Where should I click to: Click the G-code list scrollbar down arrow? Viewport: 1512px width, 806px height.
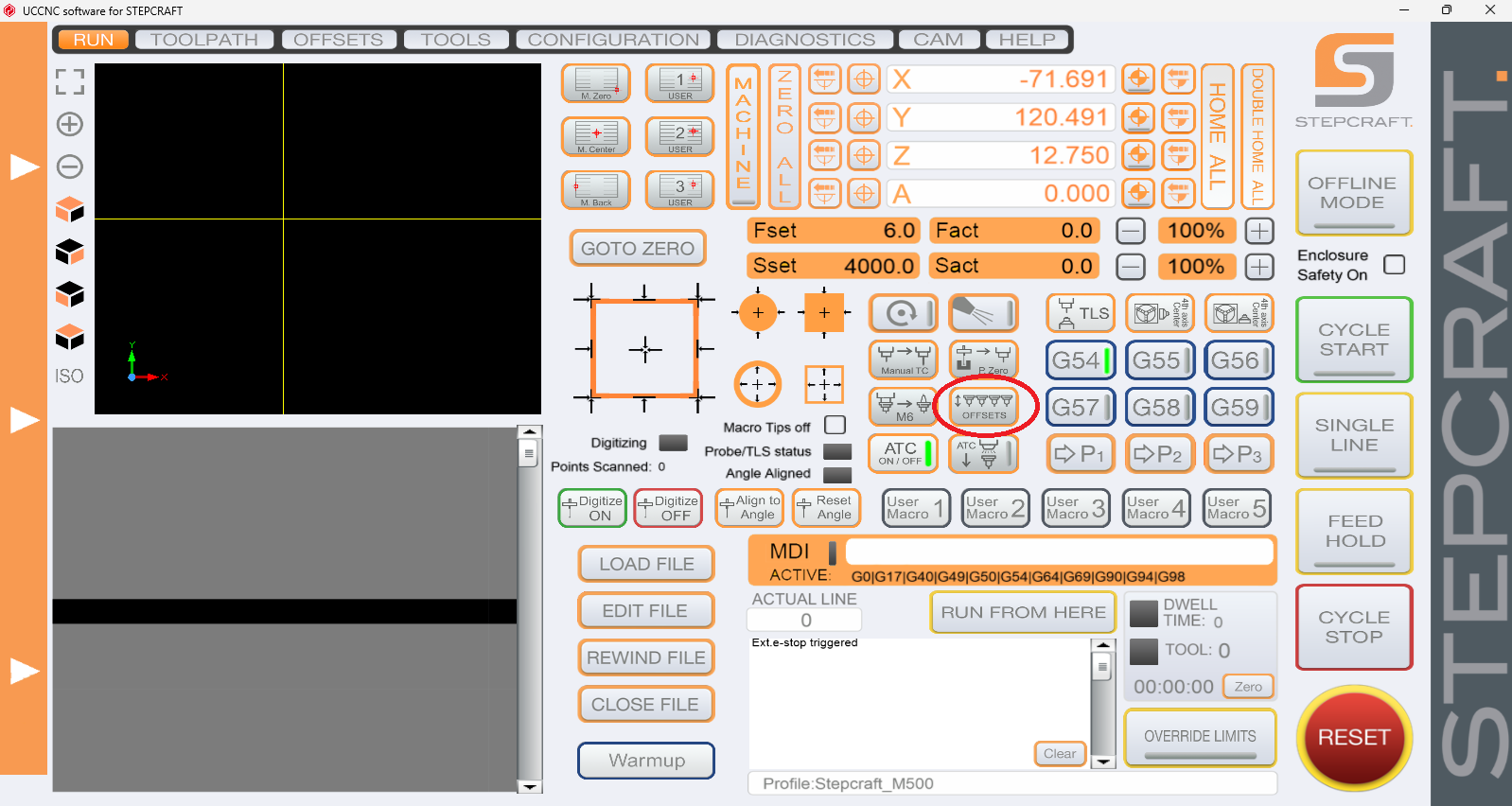click(x=530, y=785)
